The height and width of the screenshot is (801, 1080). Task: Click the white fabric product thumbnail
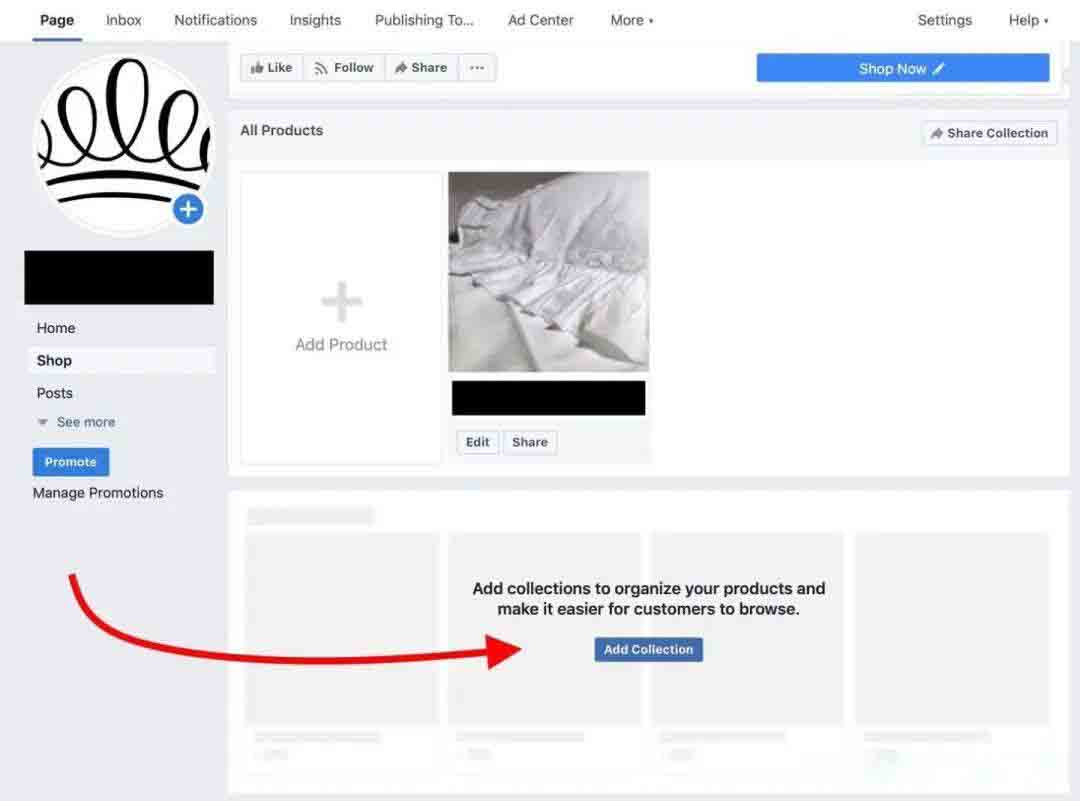[x=548, y=270]
